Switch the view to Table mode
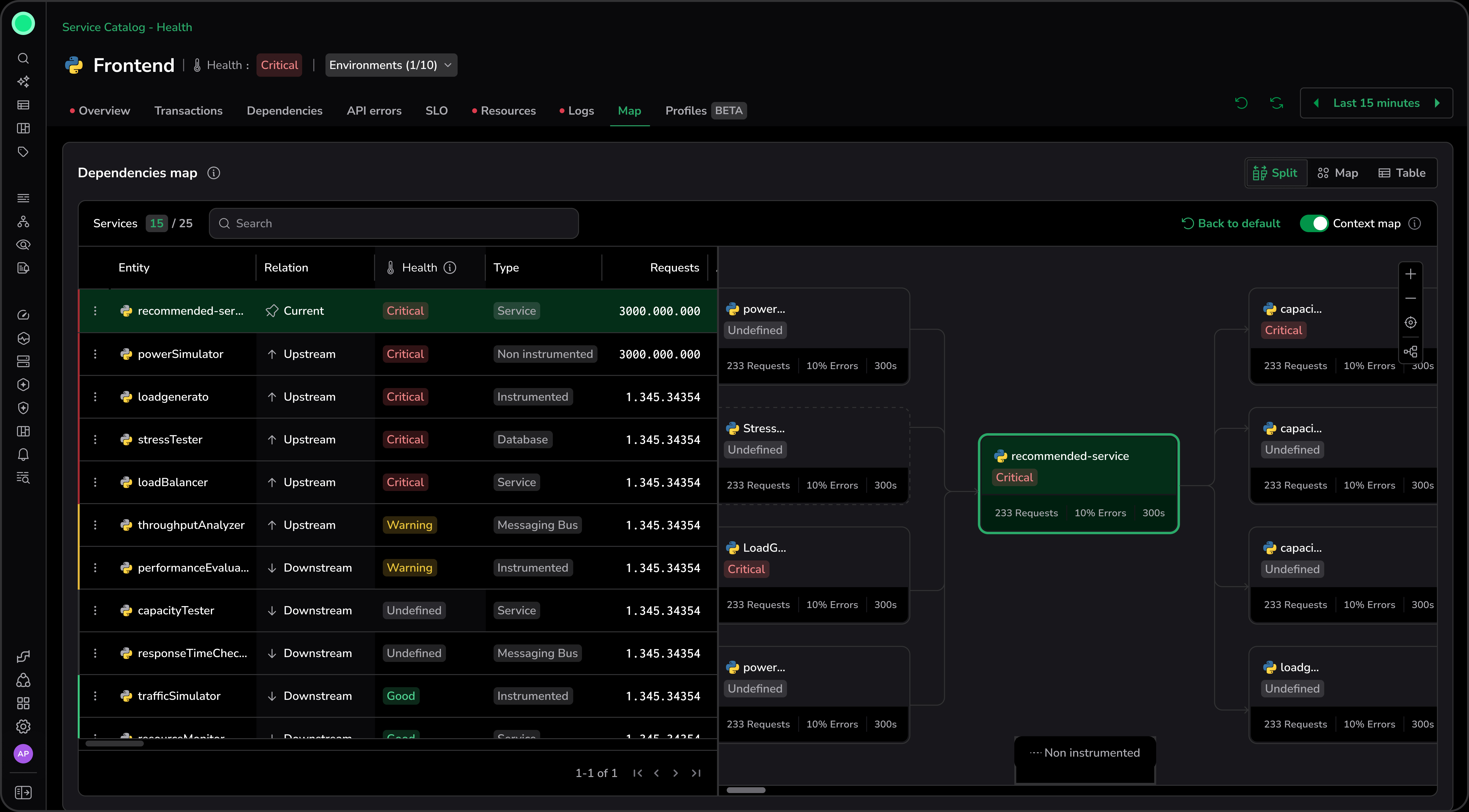 (1402, 173)
